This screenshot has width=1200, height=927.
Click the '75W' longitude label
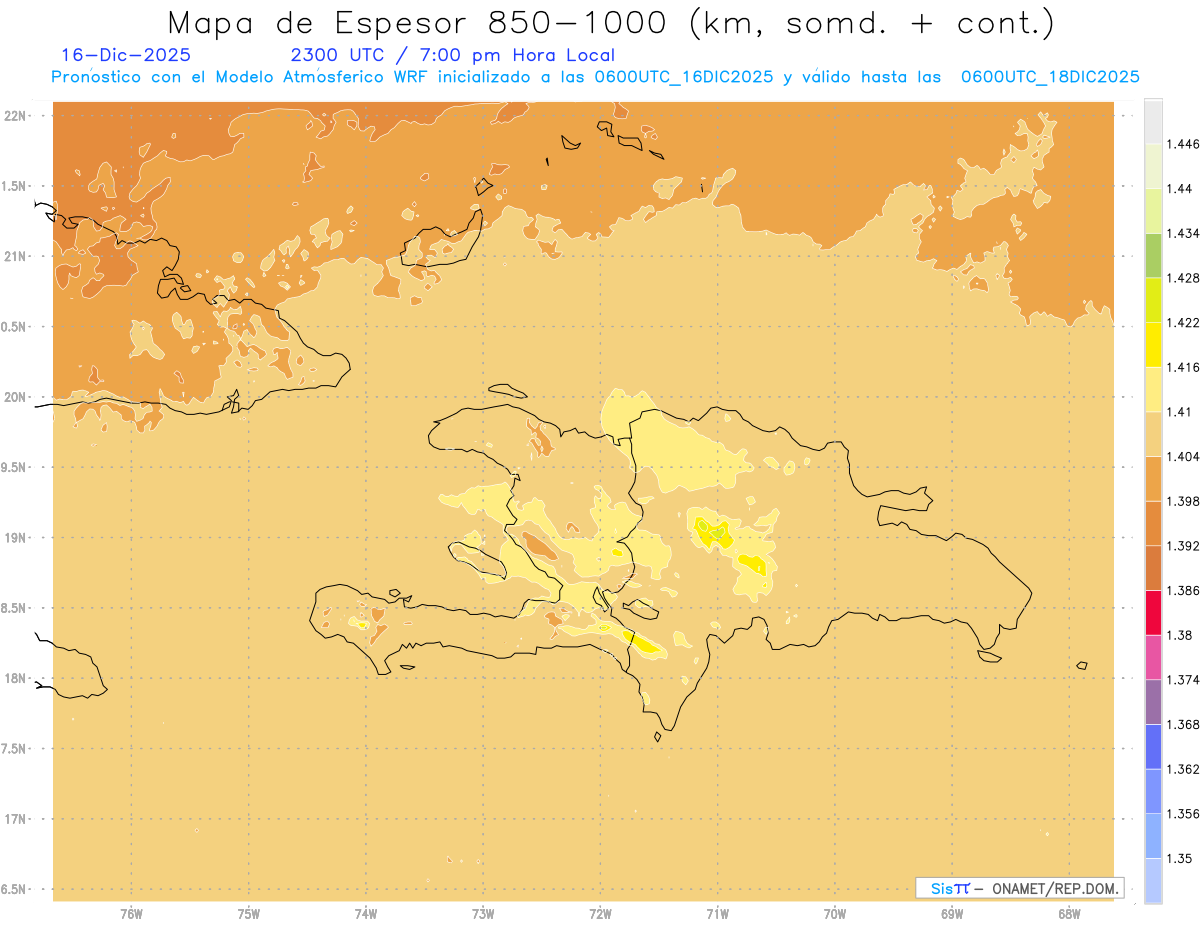click(x=249, y=913)
